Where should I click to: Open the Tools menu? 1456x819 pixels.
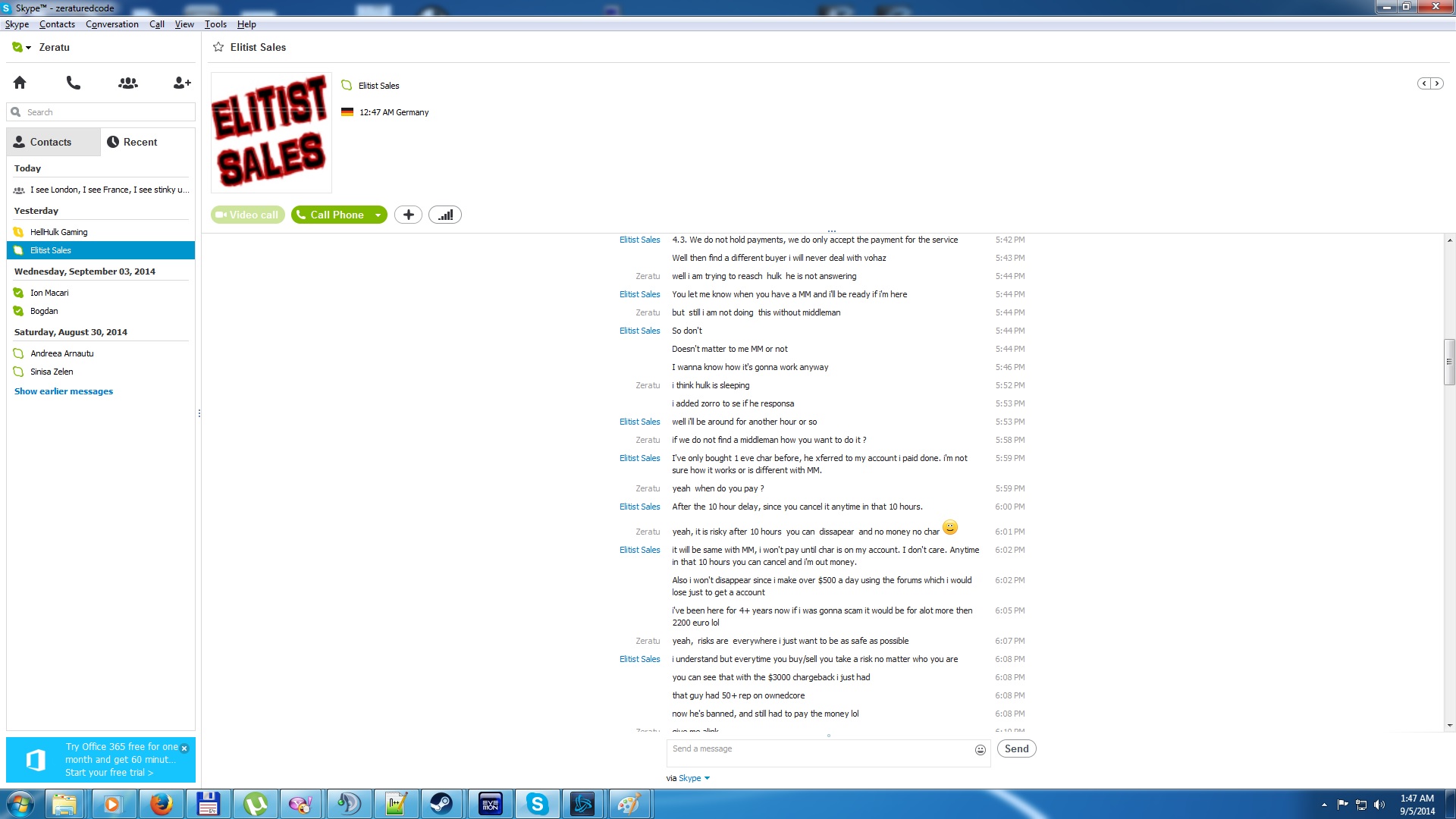pos(215,24)
